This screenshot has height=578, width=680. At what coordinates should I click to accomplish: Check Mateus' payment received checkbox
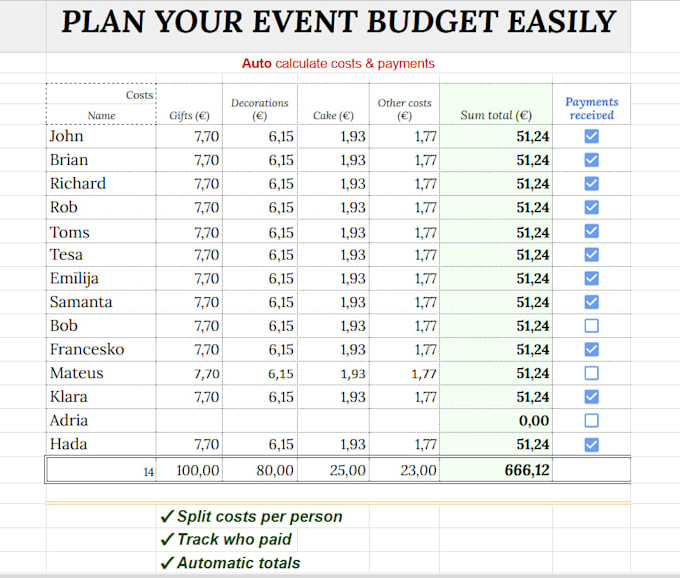tap(592, 373)
